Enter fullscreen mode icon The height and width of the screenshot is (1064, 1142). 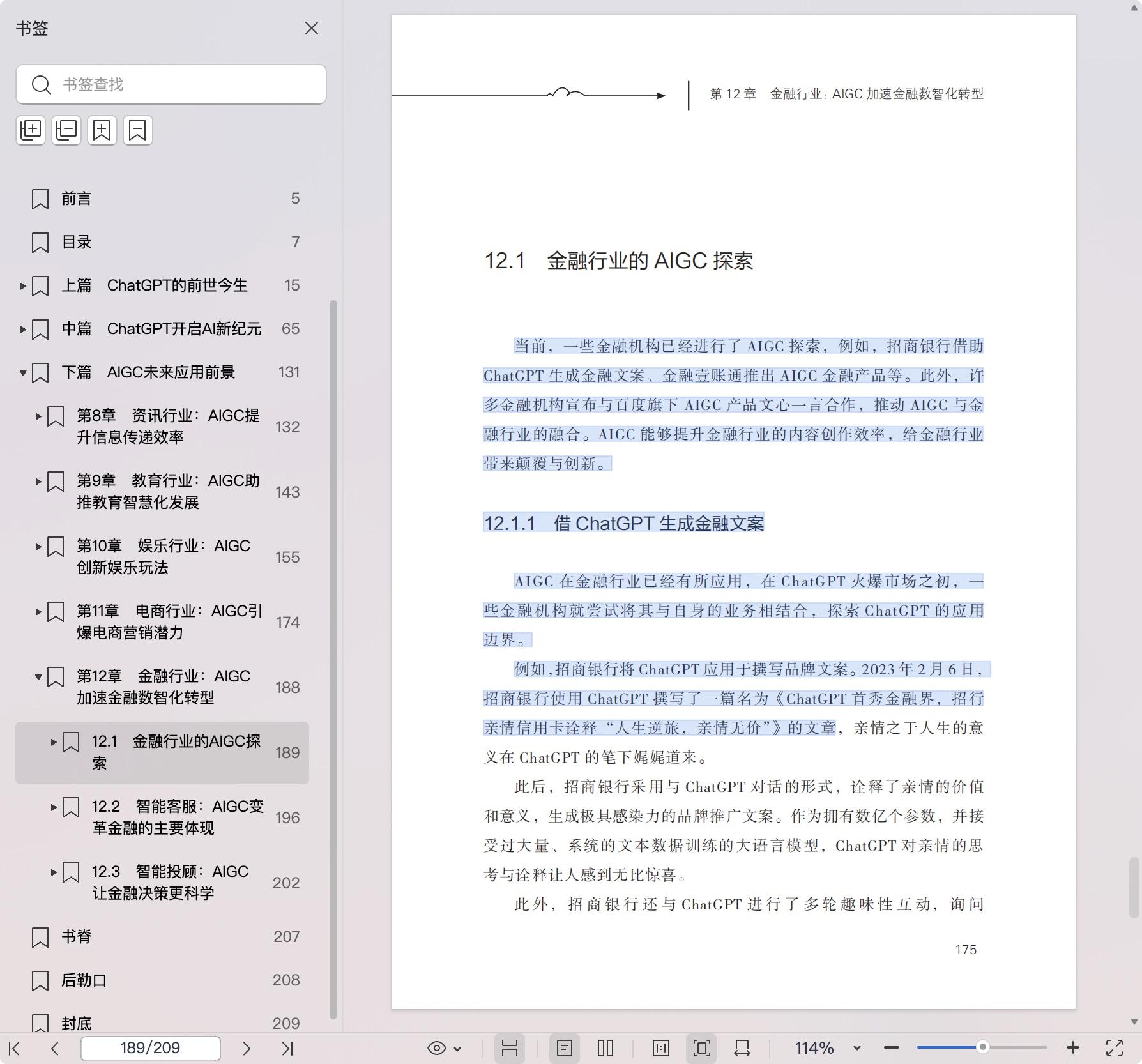coord(1115,1048)
